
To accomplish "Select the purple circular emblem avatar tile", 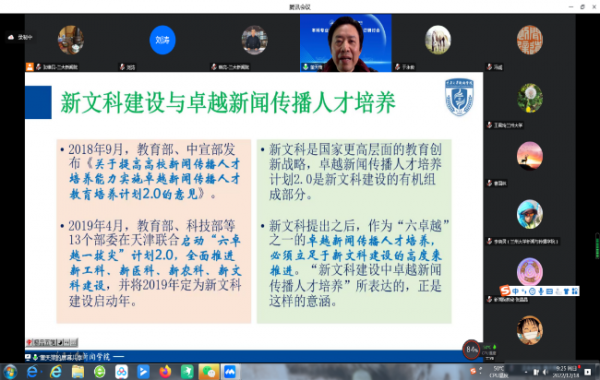I will 530,272.
